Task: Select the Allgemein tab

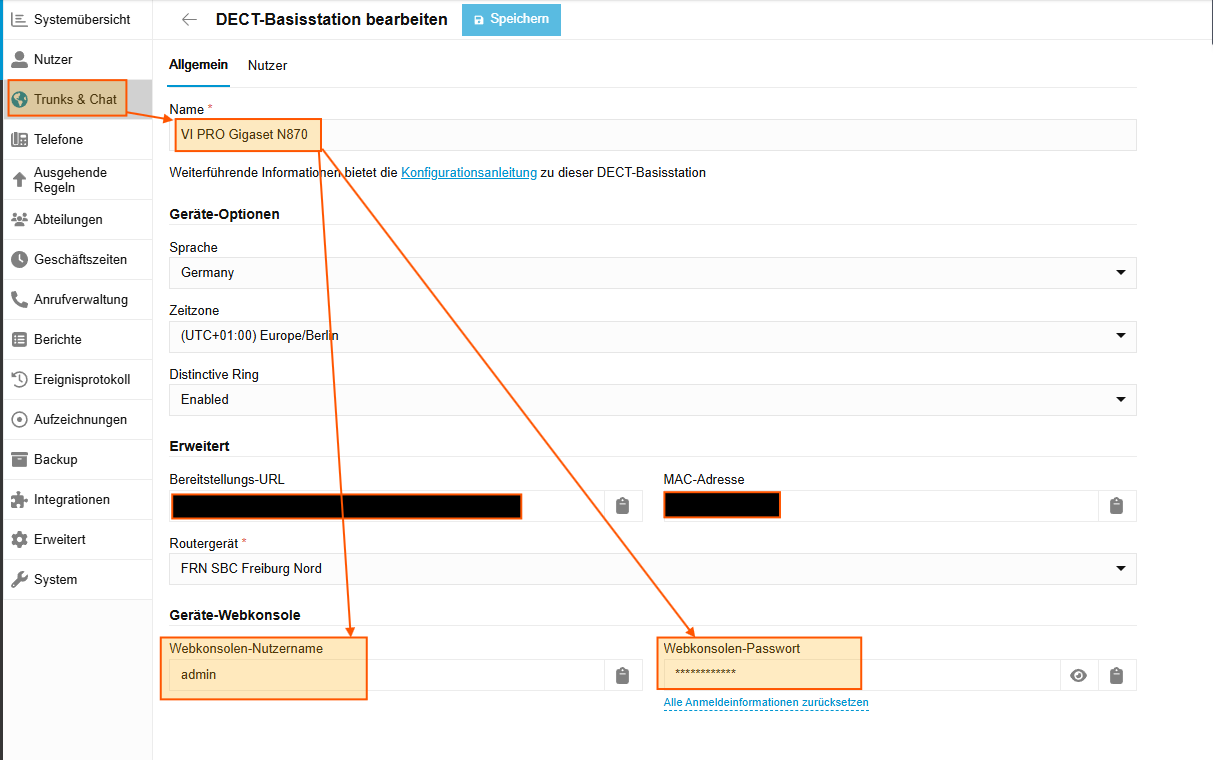Action: click(x=198, y=66)
